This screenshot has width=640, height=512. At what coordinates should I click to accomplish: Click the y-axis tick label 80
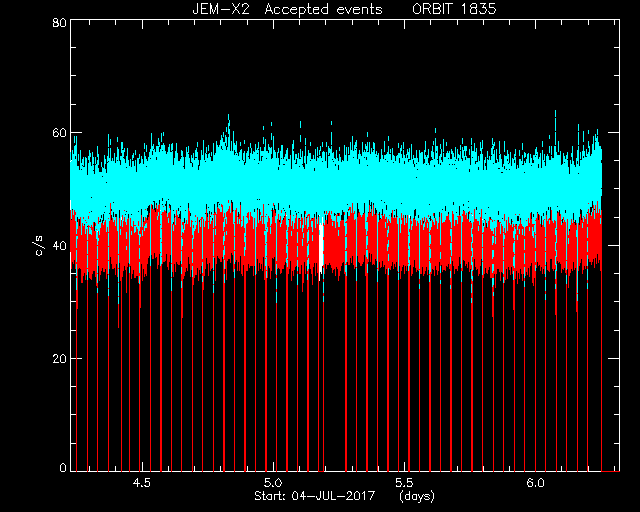(x=60, y=22)
